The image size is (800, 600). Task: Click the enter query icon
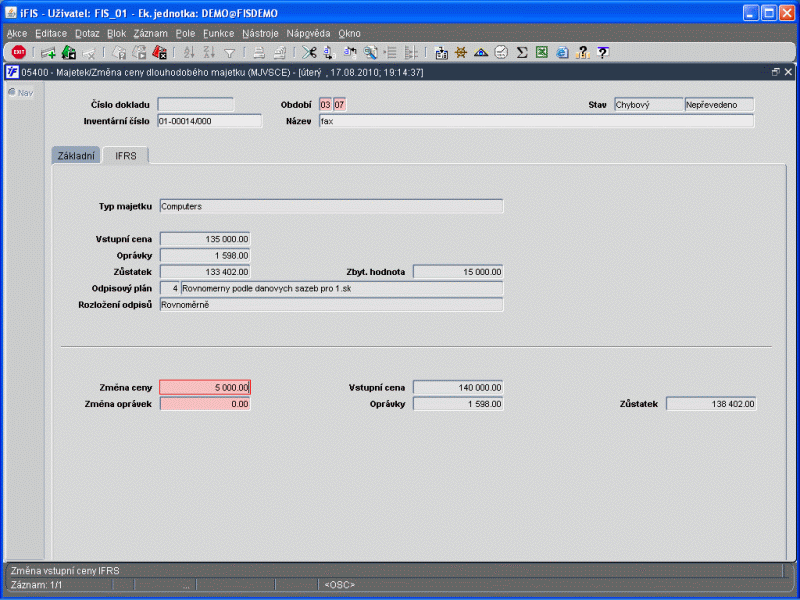(x=119, y=53)
